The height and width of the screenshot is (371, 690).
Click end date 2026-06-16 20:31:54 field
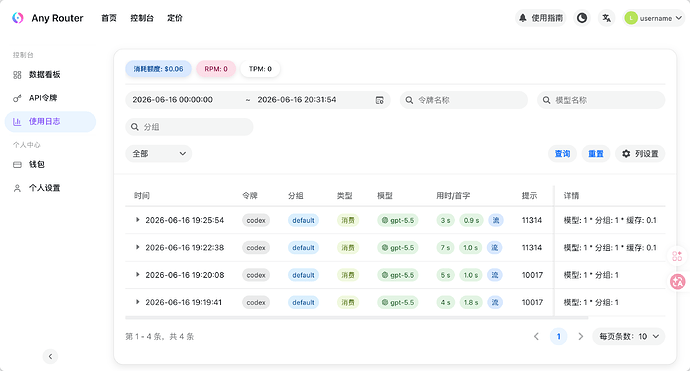click(x=297, y=100)
